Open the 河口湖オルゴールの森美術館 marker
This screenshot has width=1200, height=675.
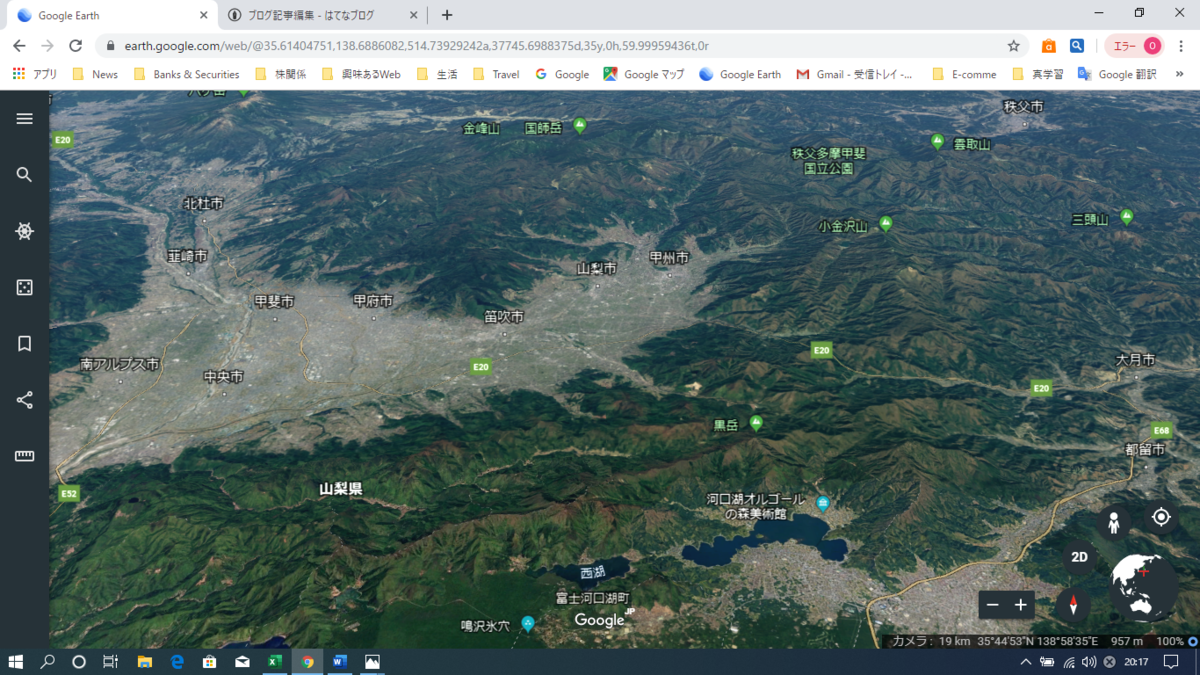pyautogui.click(x=823, y=502)
